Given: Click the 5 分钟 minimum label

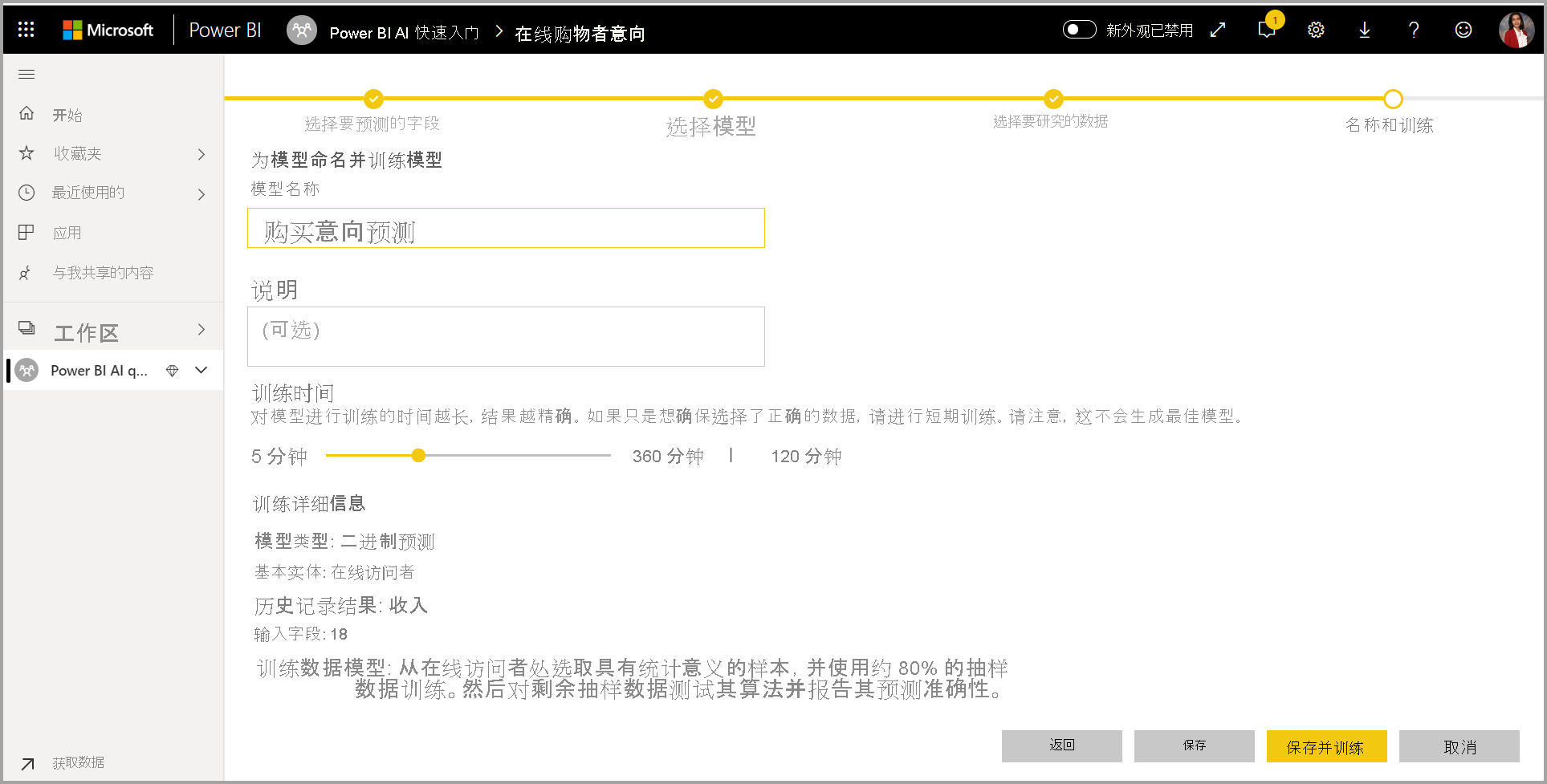Looking at the screenshot, I should [279, 457].
